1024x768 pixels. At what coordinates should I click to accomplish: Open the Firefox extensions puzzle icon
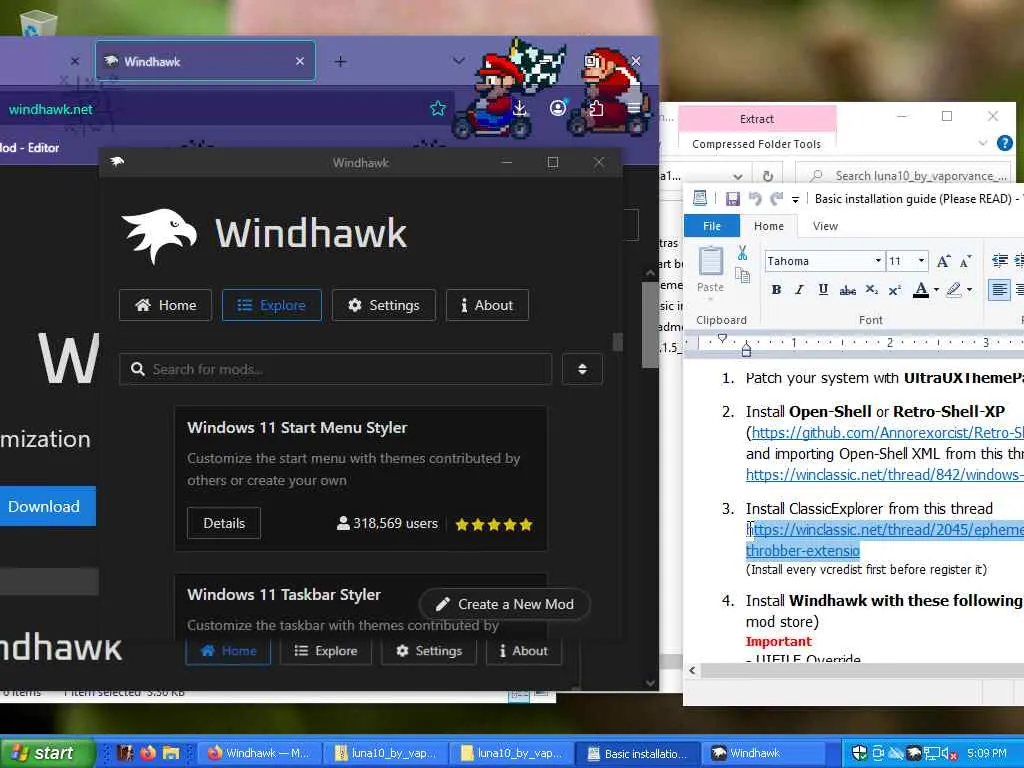click(x=596, y=108)
